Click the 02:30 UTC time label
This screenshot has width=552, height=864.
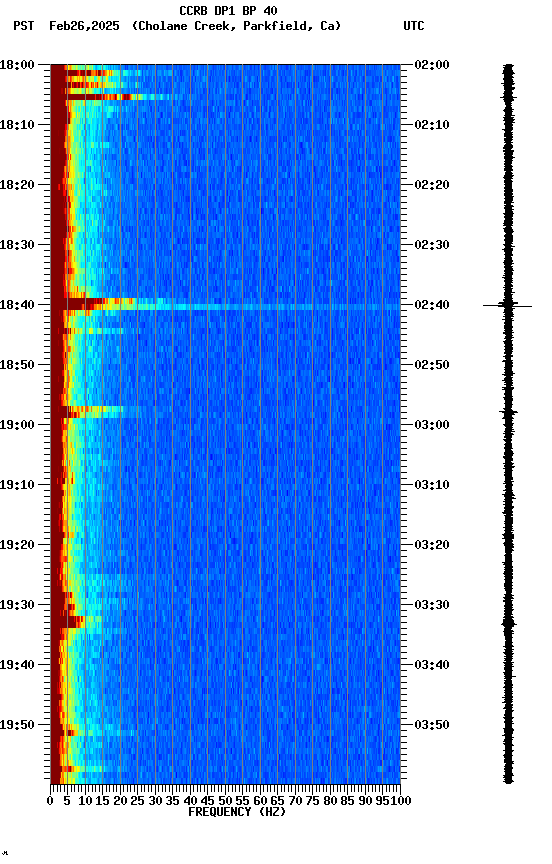tap(432, 245)
